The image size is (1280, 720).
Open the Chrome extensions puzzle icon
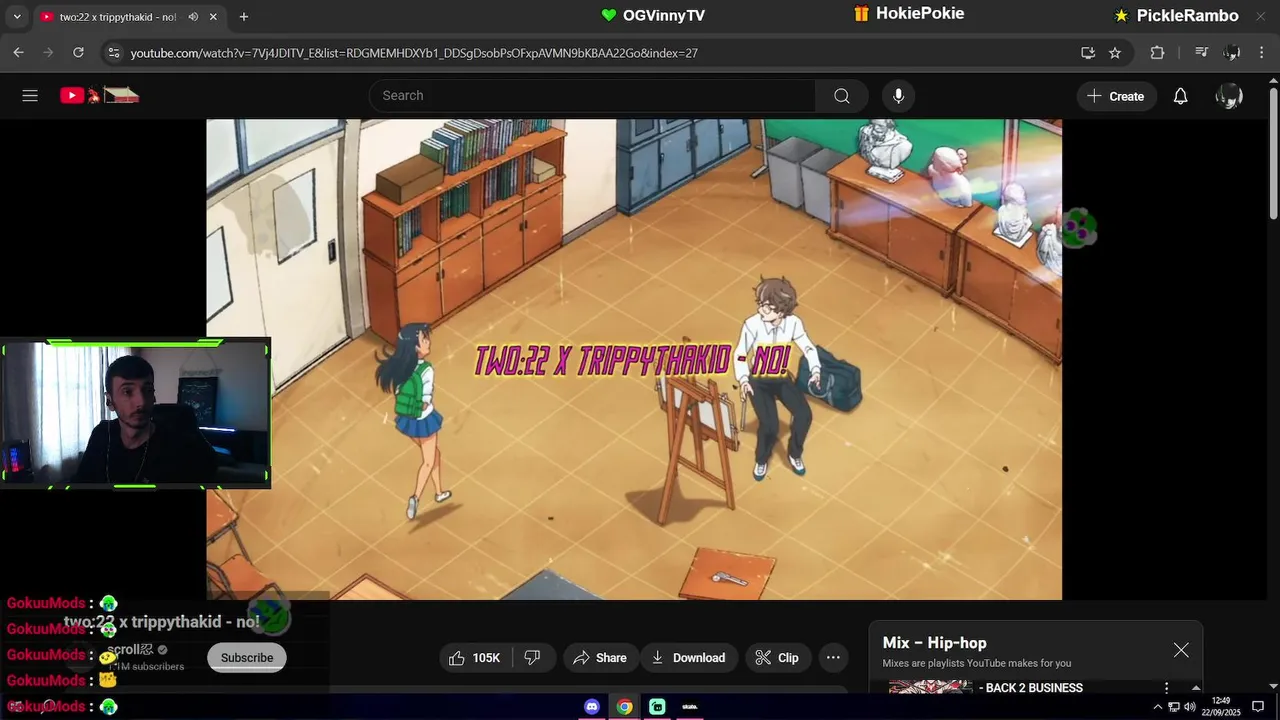(1157, 53)
